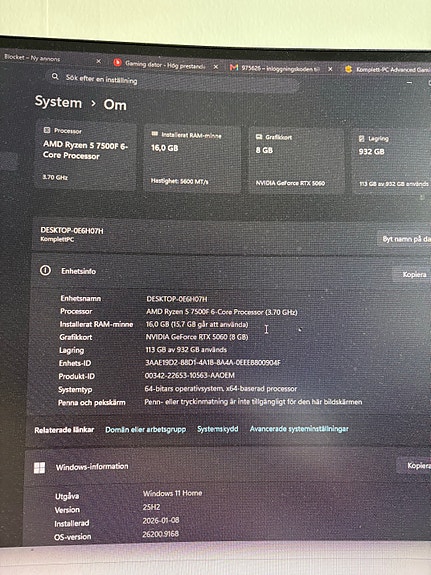Open the Systemskydd link
Image resolution: width=431 pixels, height=575 pixels.
click(218, 429)
